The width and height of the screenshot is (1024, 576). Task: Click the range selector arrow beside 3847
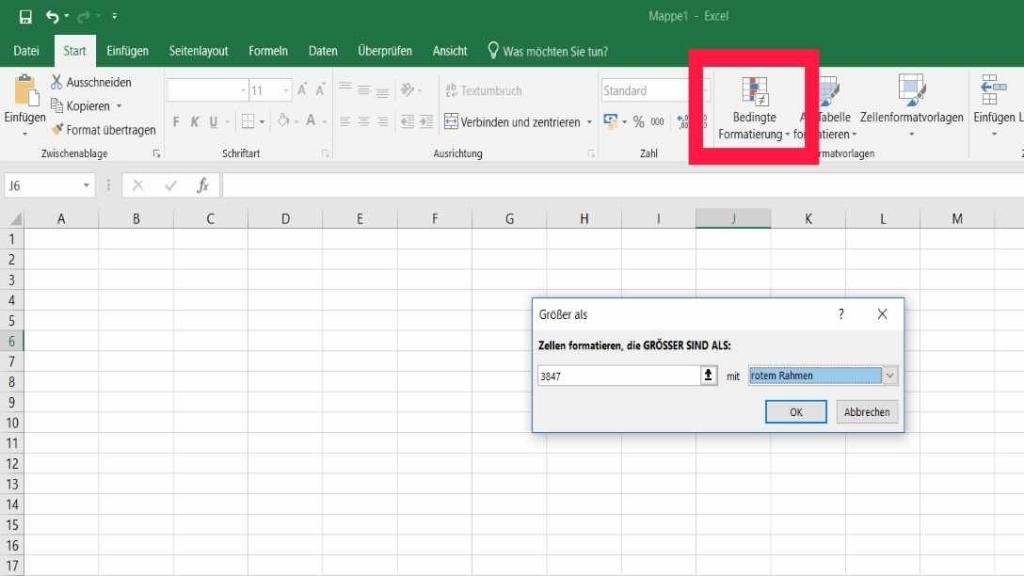(709, 376)
